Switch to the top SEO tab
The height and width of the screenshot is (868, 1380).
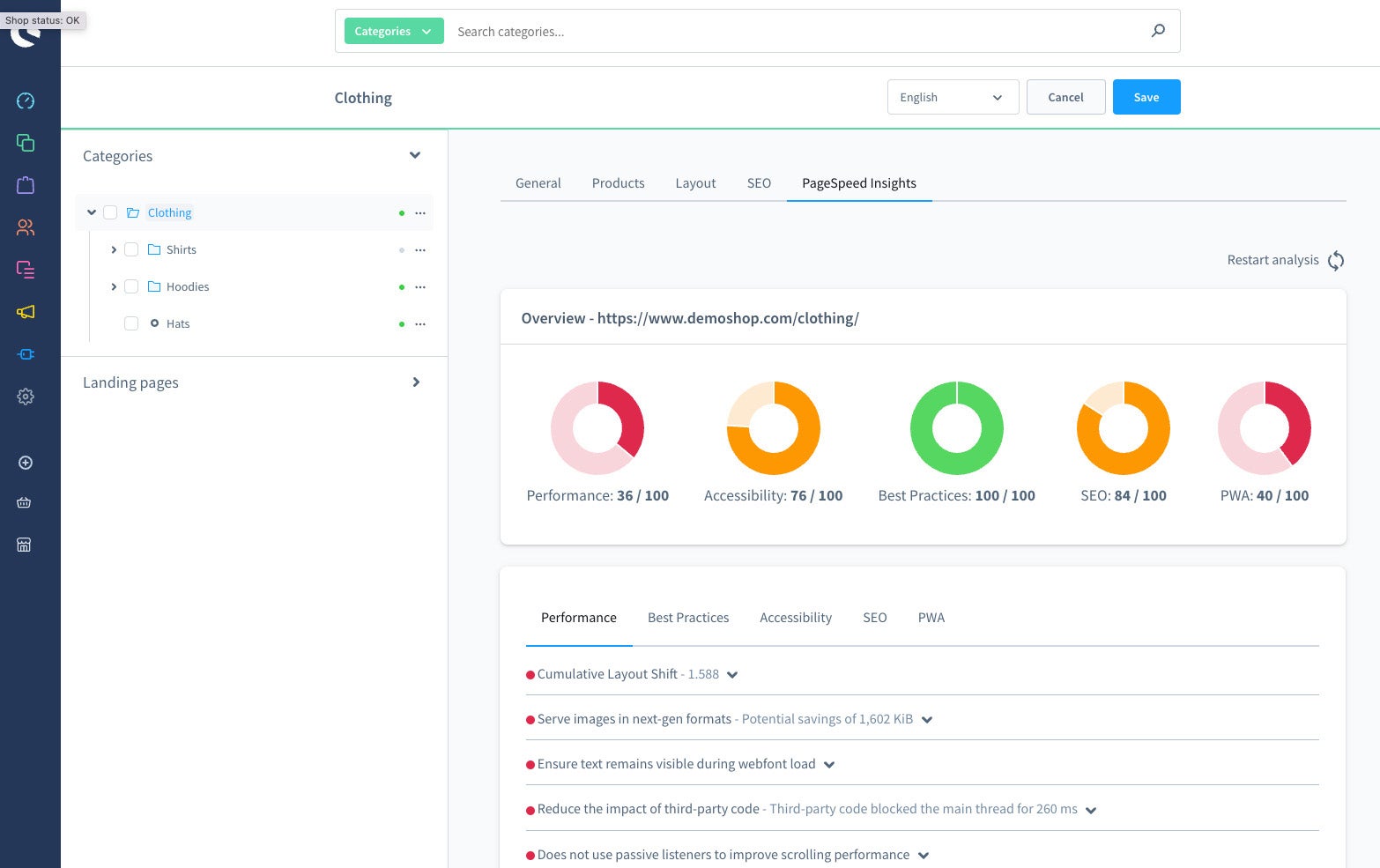coord(759,183)
